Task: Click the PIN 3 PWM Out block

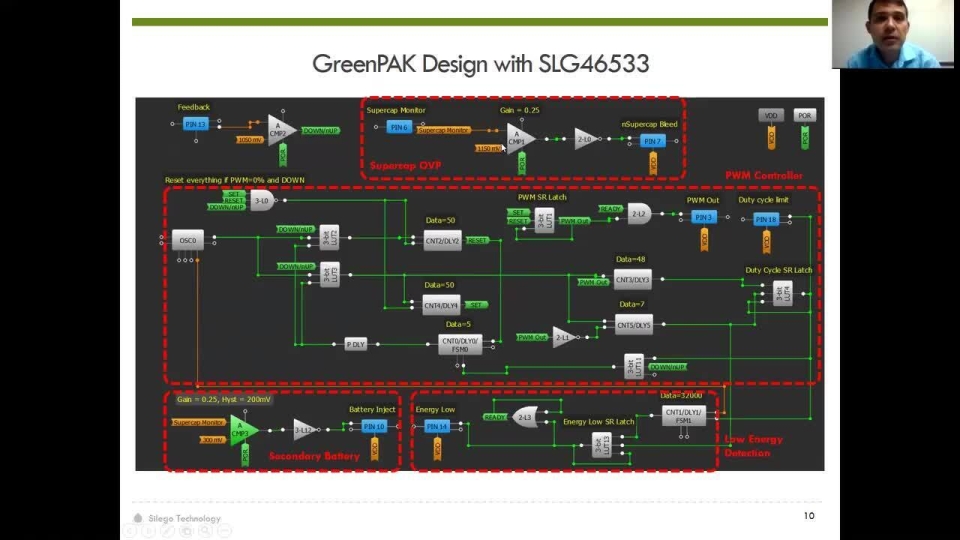Action: pyautogui.click(x=703, y=217)
